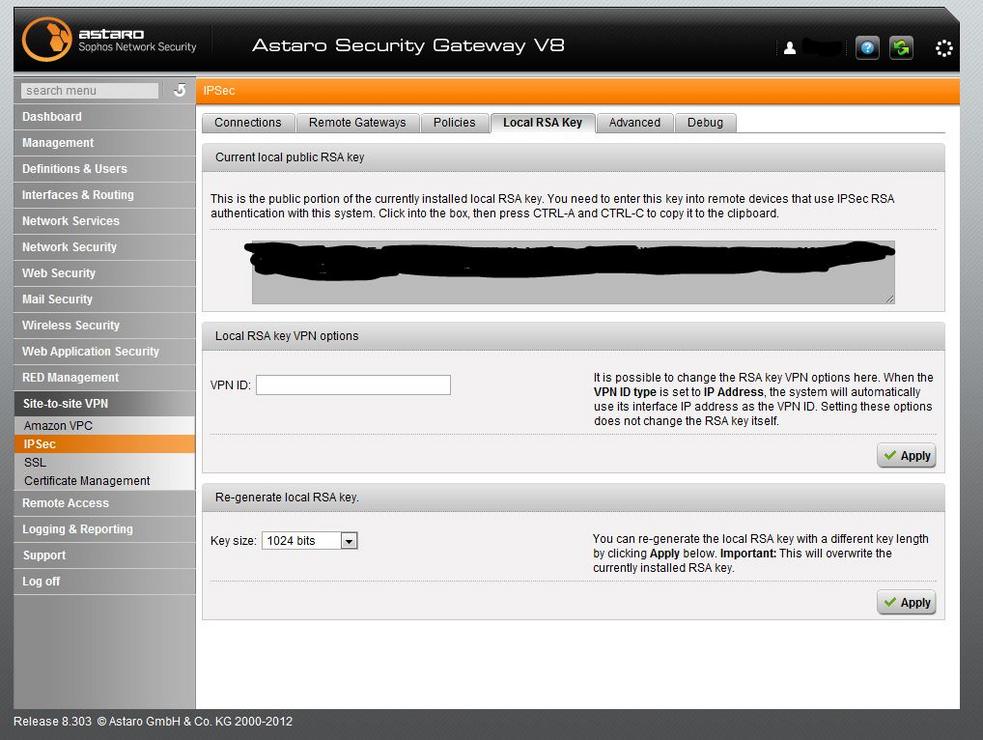
Task: Open Amazon VPC submenu item
Action: 104,426
